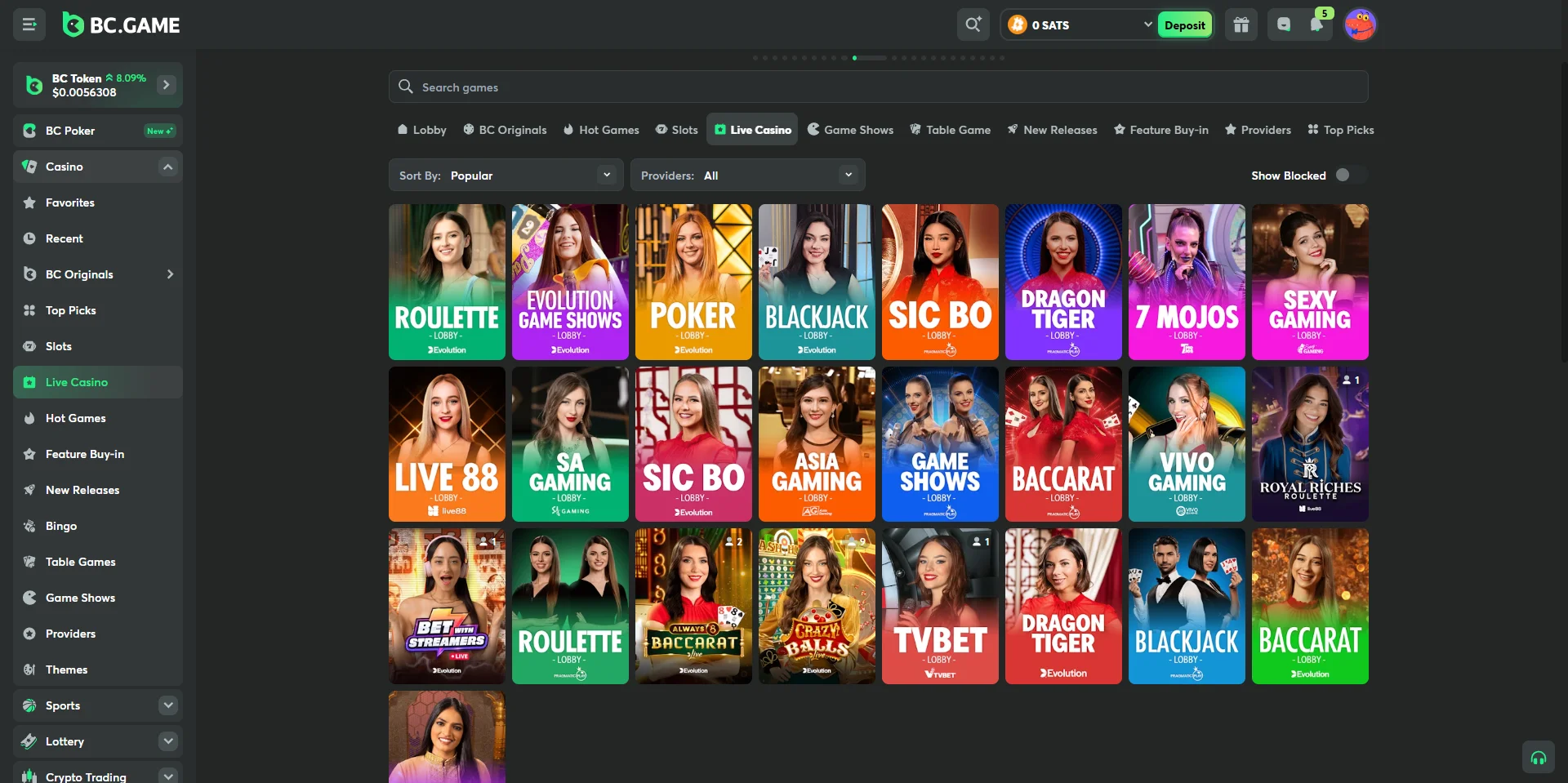Expand the Crypto Trading section chevron

coord(168,776)
